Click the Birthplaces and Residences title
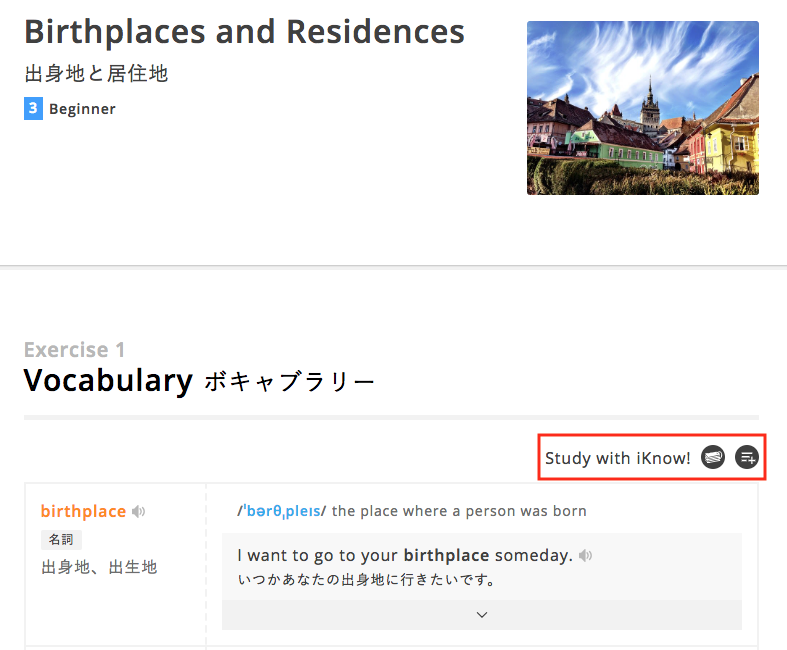Screen dimensions: 787x650 tap(244, 33)
